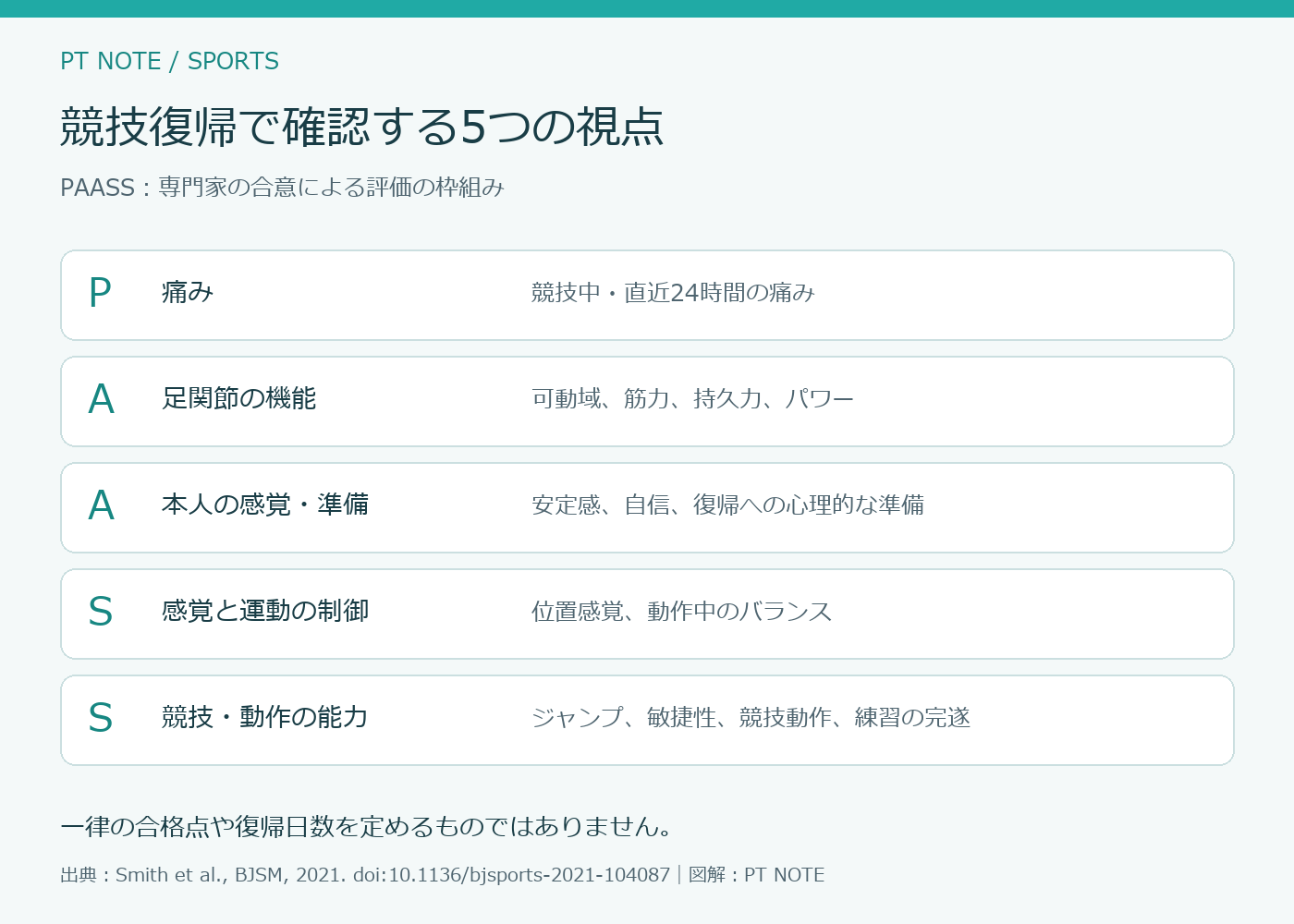This screenshot has width=1294, height=924.
Task: Click the "PT NOTE / SPORTS" header label
Action: 169,61
